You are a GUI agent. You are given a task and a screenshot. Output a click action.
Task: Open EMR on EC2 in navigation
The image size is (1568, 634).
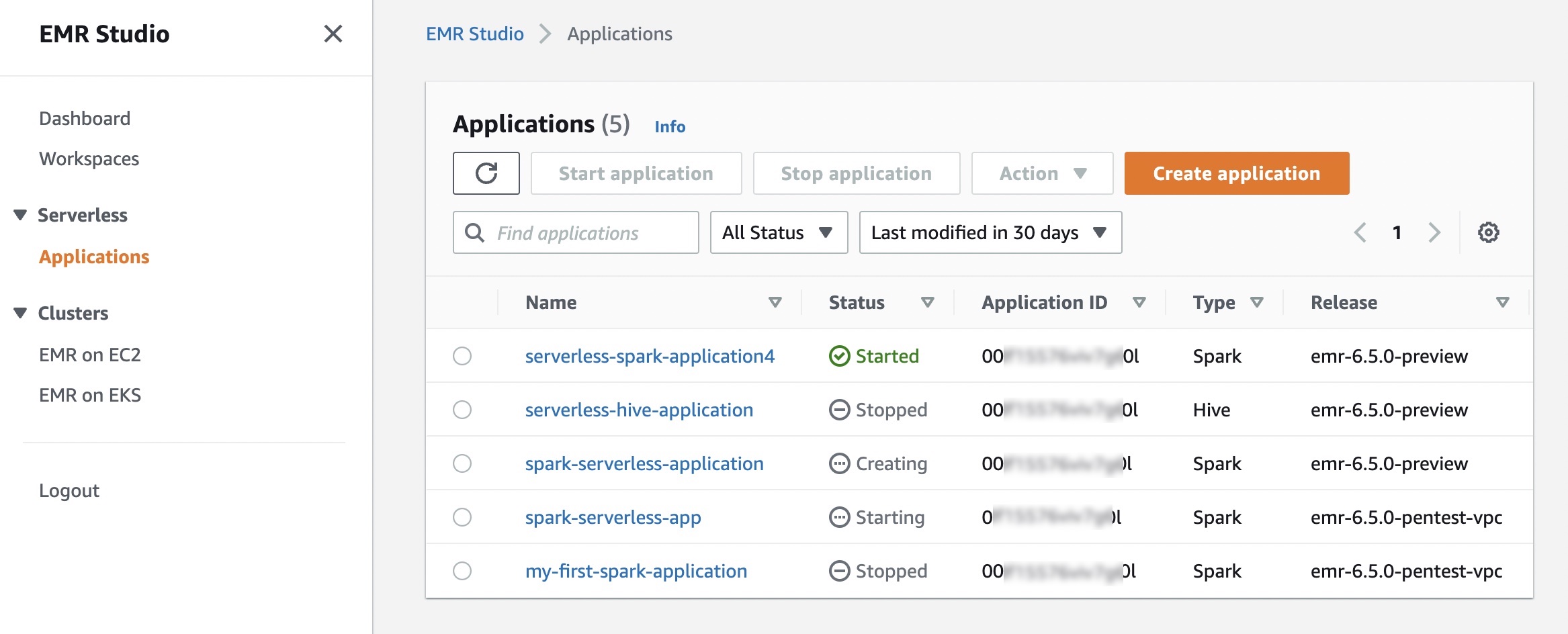90,355
